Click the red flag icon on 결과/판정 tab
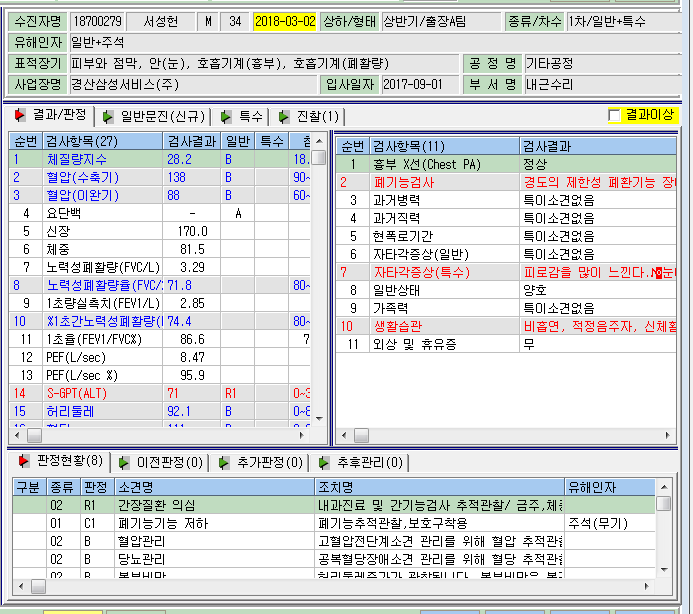693x614 pixels. coord(19,115)
